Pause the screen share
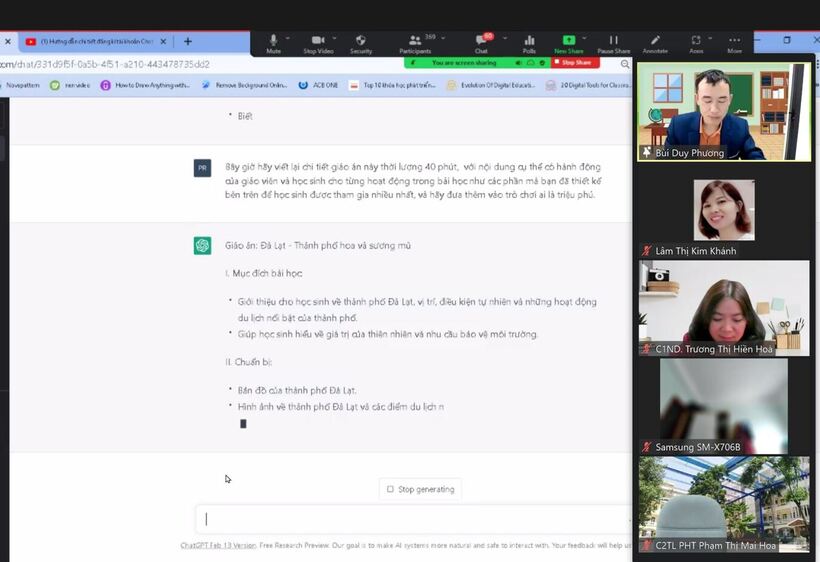This screenshot has height=562, width=820. point(613,41)
